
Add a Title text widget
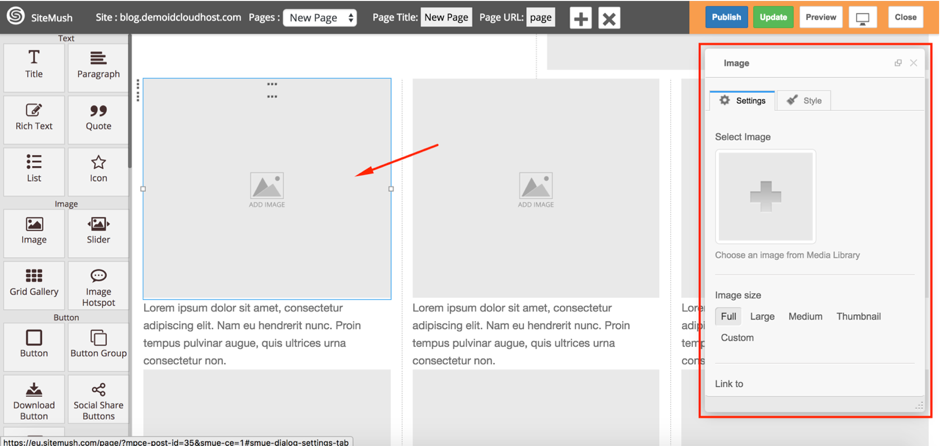34,68
